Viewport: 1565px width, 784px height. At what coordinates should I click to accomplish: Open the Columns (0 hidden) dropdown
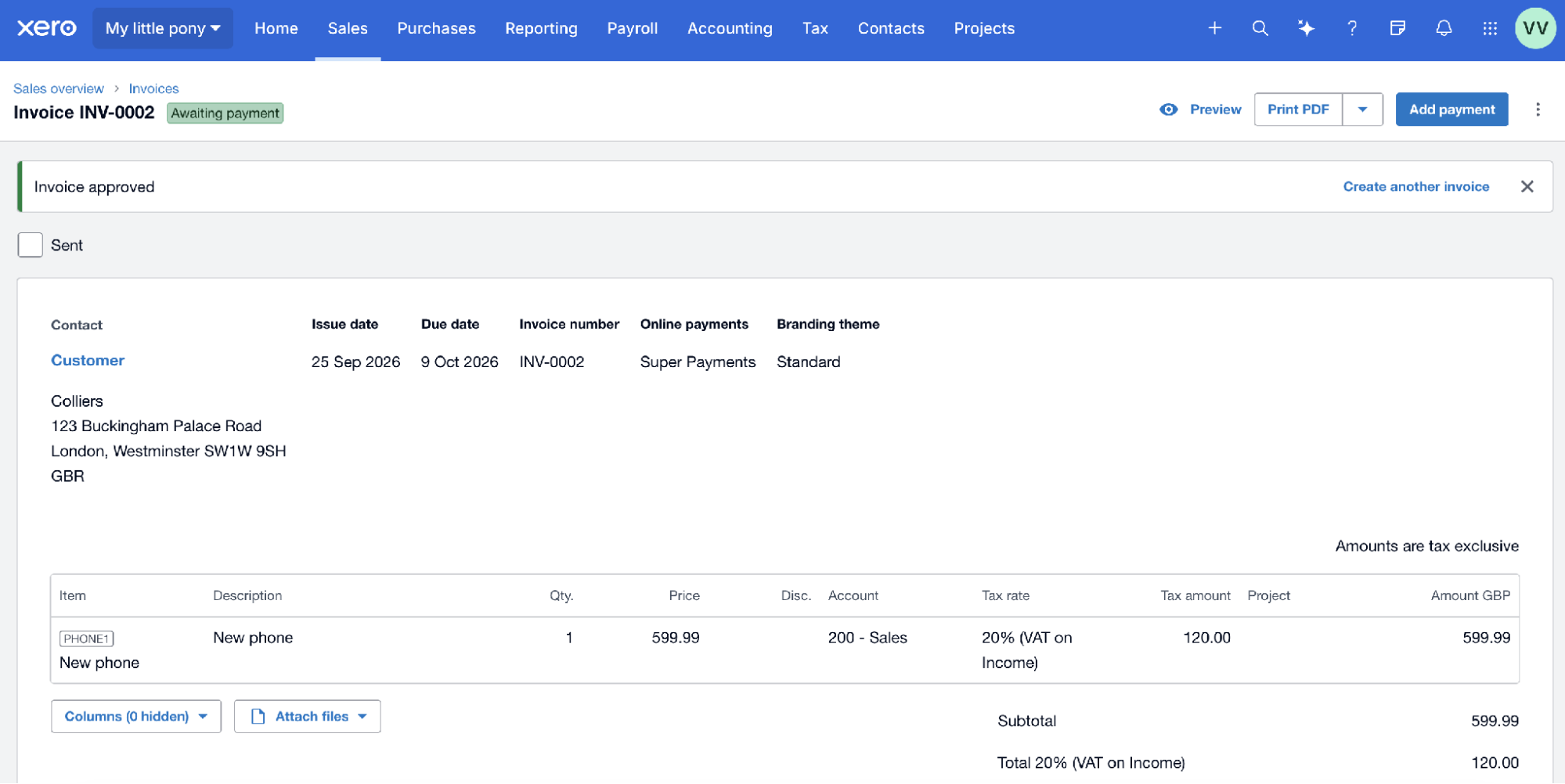(136, 716)
